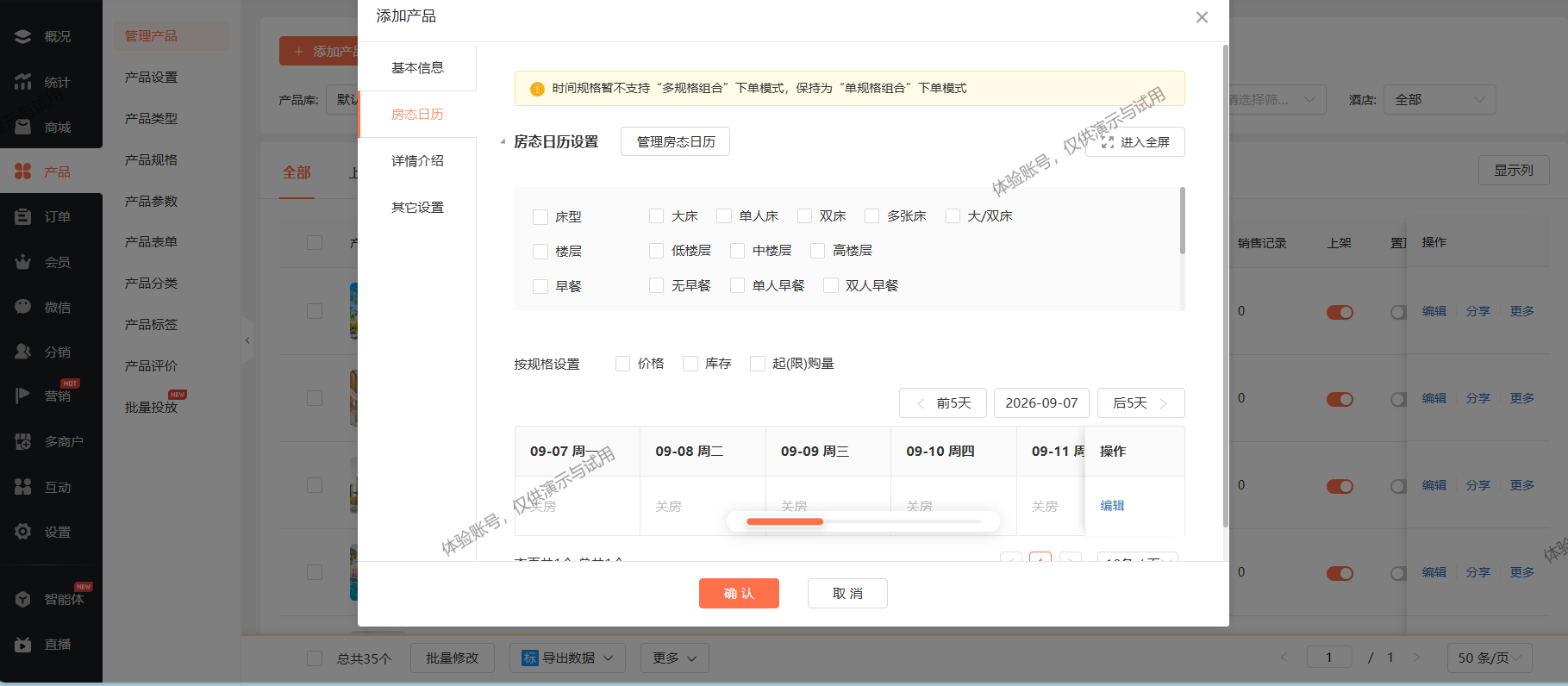Click the 2026-09-07 date field
Viewport: 1568px width, 686px height.
[x=1041, y=402]
